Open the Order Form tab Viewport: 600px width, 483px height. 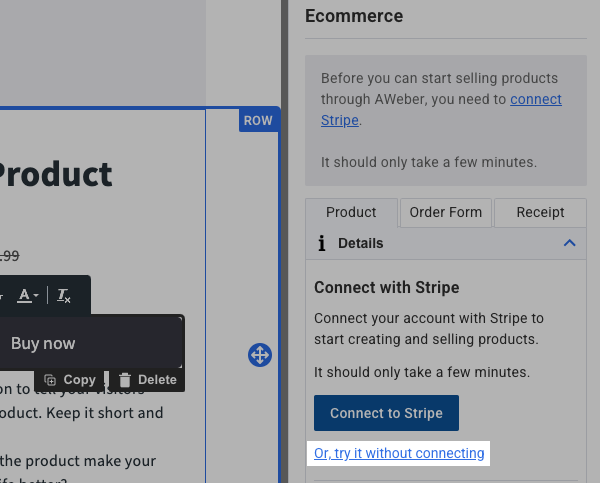pos(445,212)
